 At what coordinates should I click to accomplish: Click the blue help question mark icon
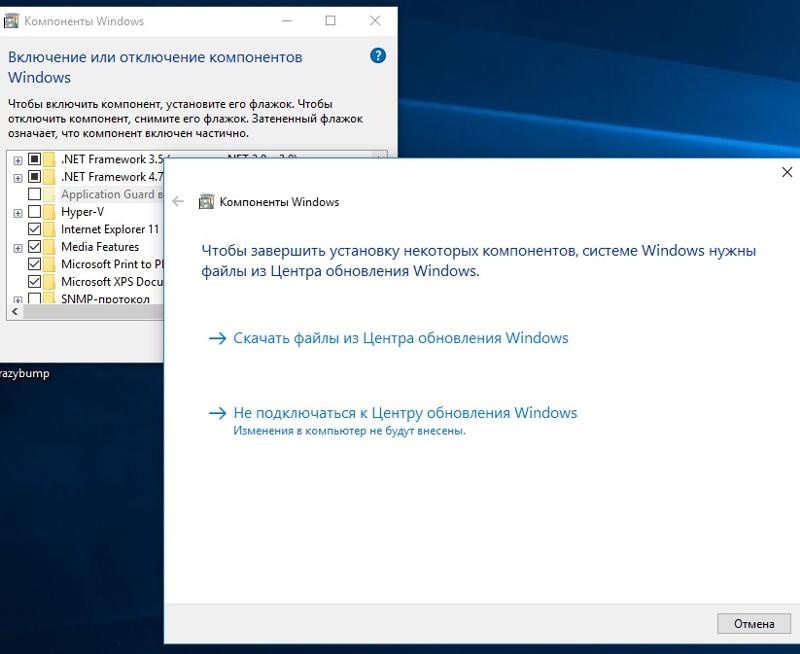(378, 56)
